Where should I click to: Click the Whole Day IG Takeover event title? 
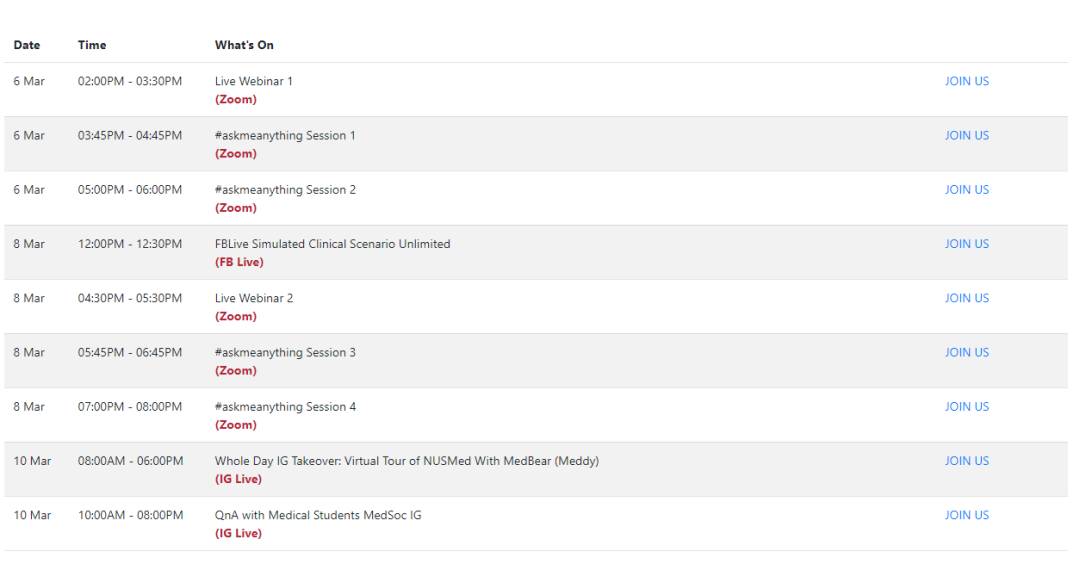[x=406, y=461]
